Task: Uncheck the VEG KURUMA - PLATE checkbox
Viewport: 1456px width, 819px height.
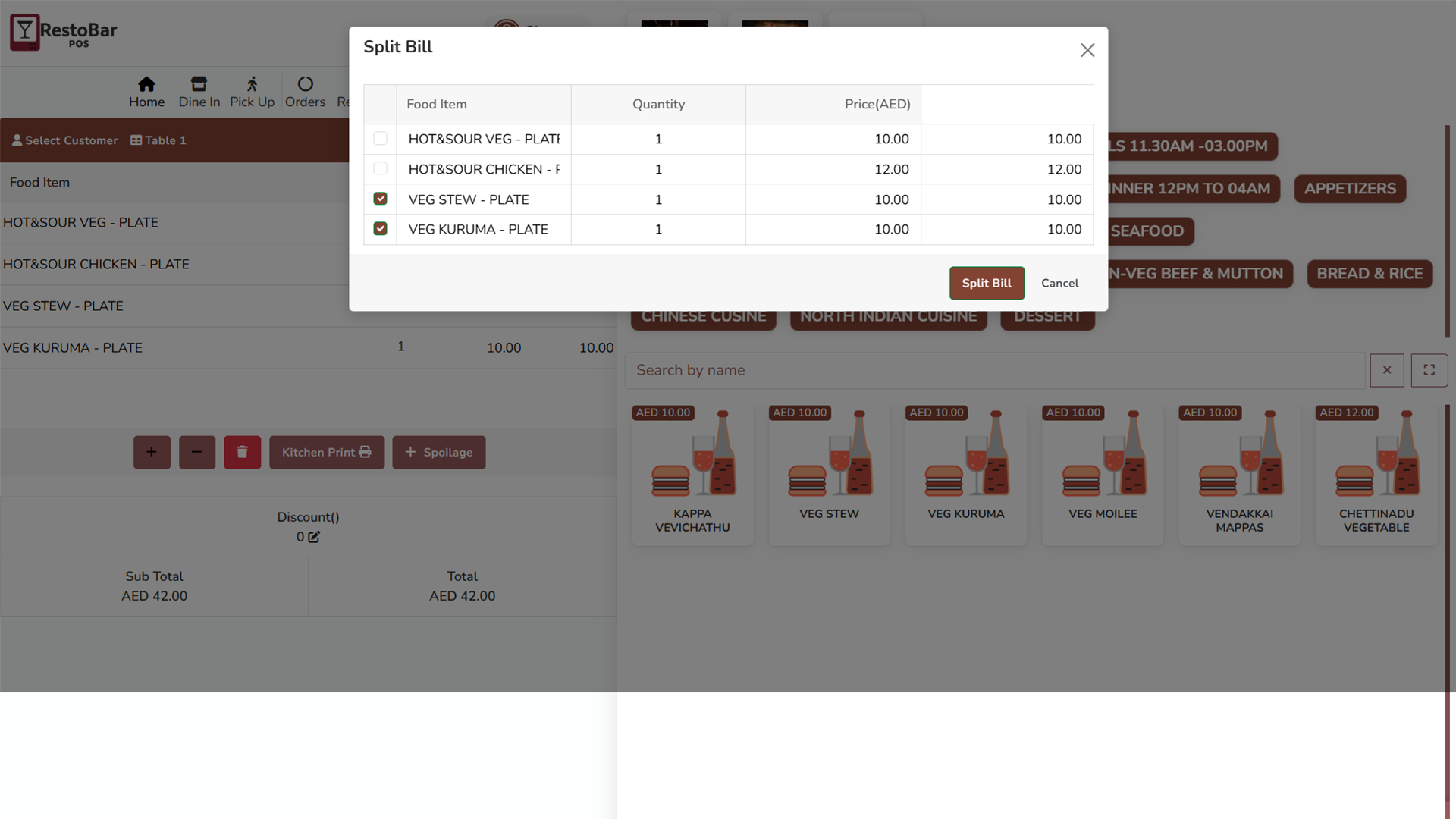Action: click(x=380, y=228)
